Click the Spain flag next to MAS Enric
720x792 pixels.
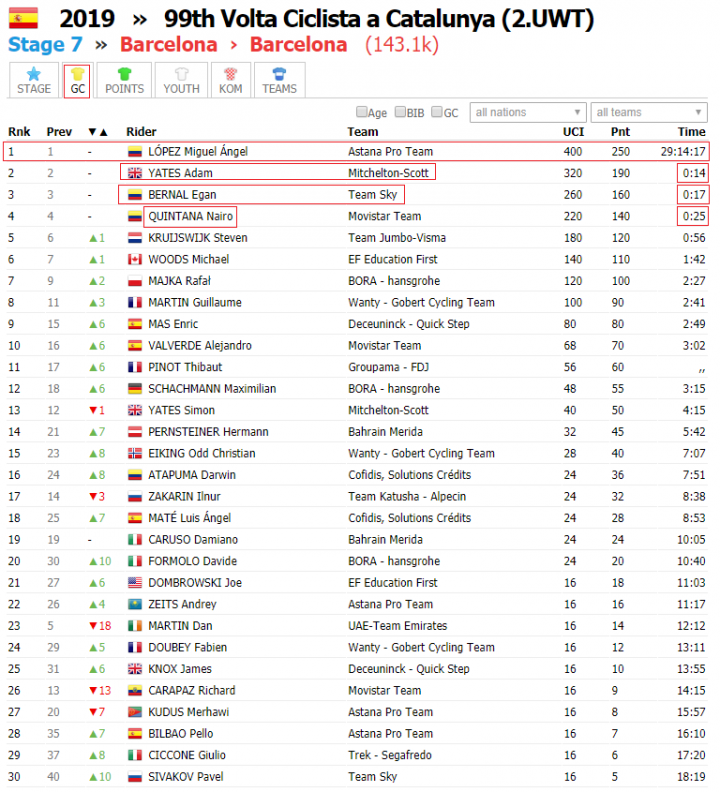pyautogui.click(x=134, y=324)
